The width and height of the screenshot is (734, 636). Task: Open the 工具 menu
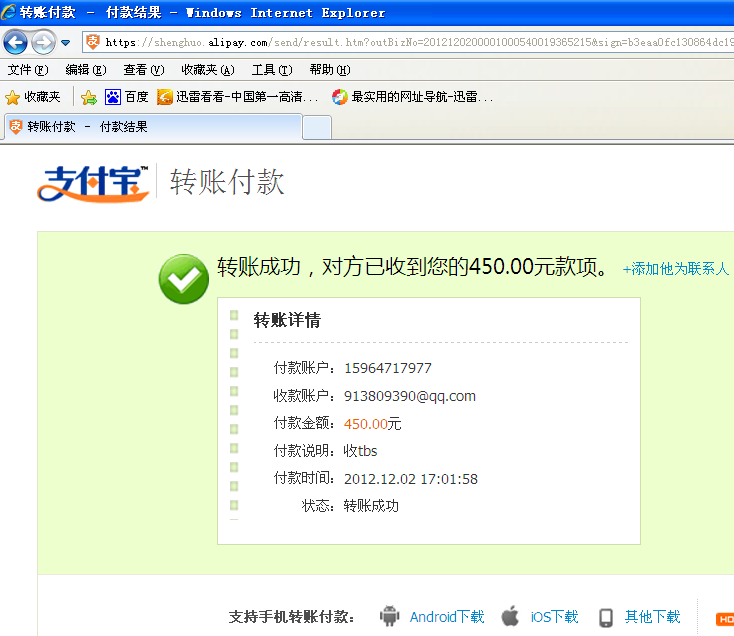271,70
